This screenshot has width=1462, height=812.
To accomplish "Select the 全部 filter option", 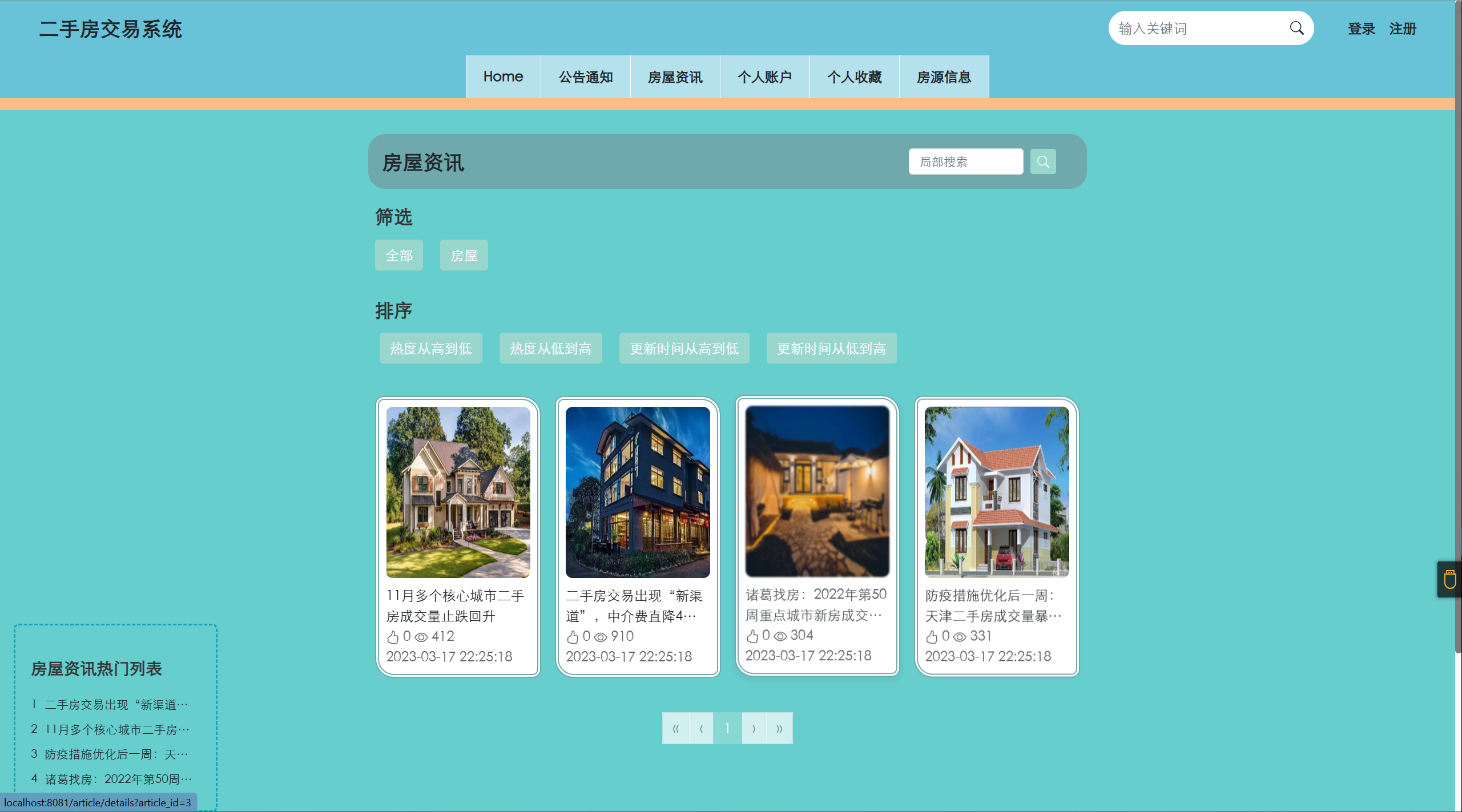I will [x=398, y=256].
